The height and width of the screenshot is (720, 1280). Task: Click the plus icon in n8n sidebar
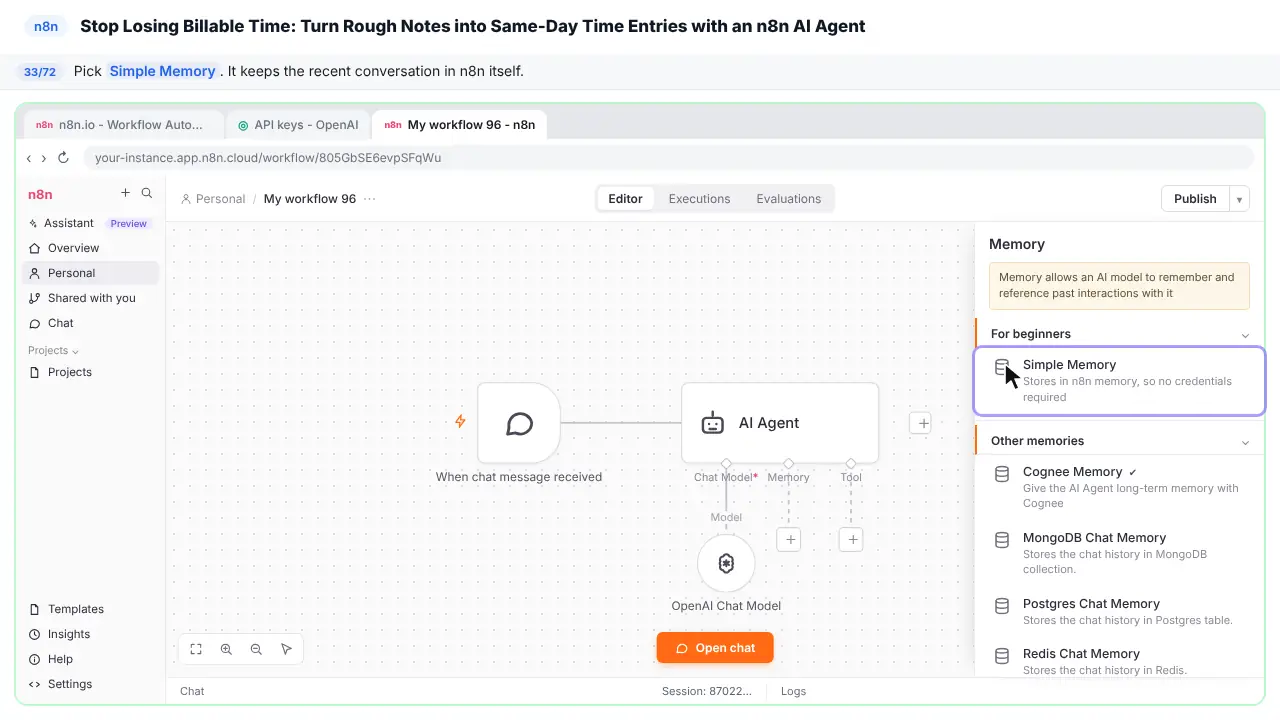125,193
